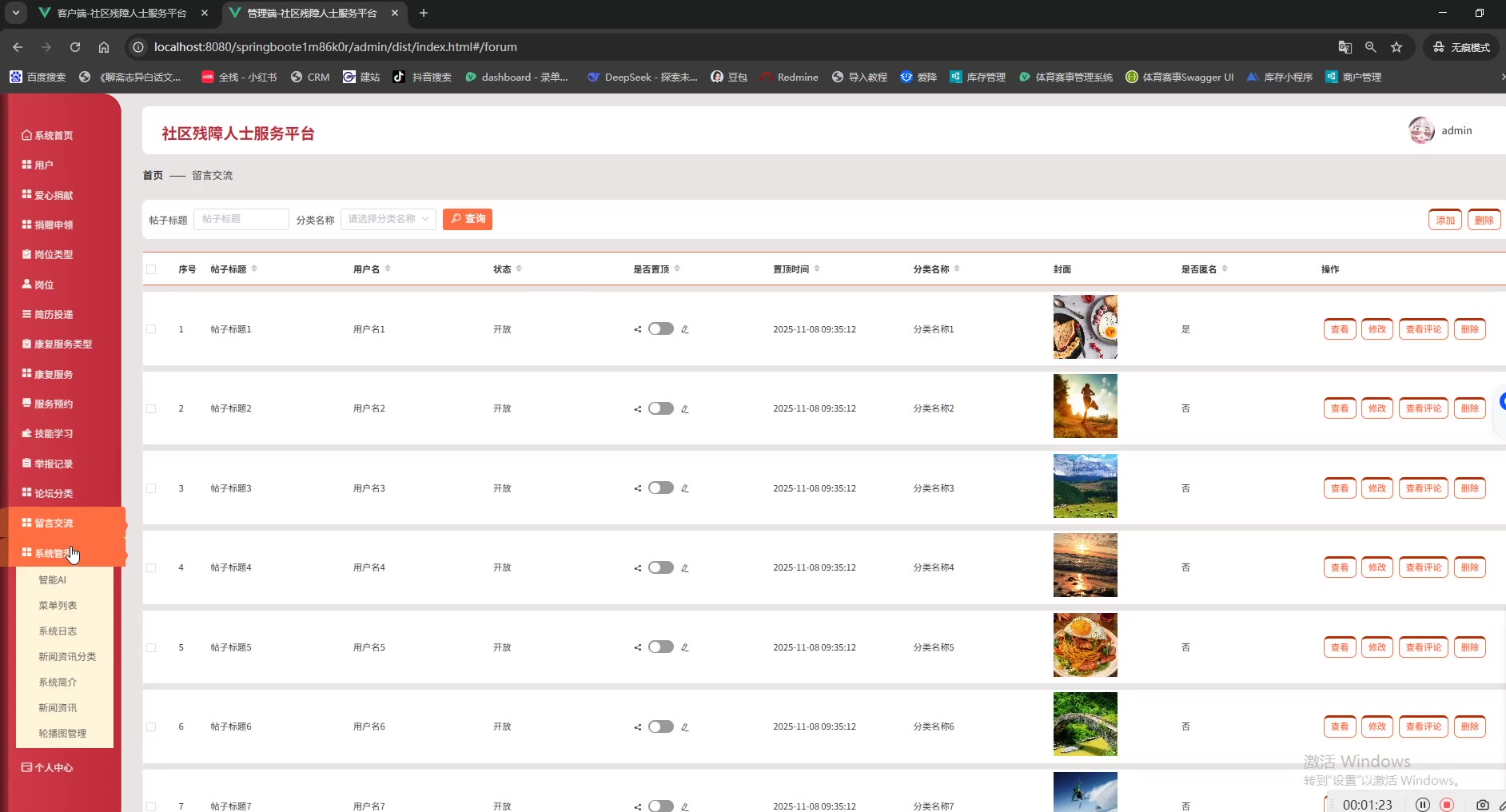Open 爱心捐献 in the sidebar
The image size is (1506, 812).
coord(47,195)
